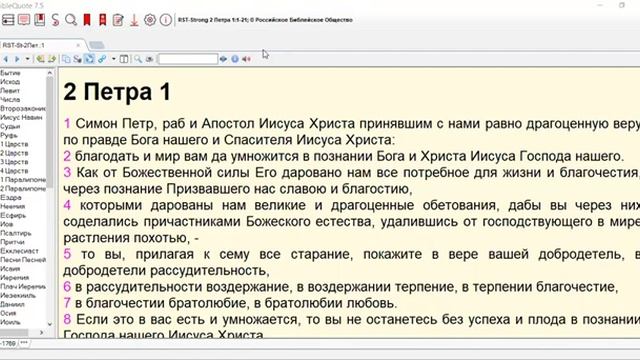Toggle Strong's numbers S button in tab toolbar
Image resolution: width=640 pixels, height=360 pixels.
coord(78,59)
